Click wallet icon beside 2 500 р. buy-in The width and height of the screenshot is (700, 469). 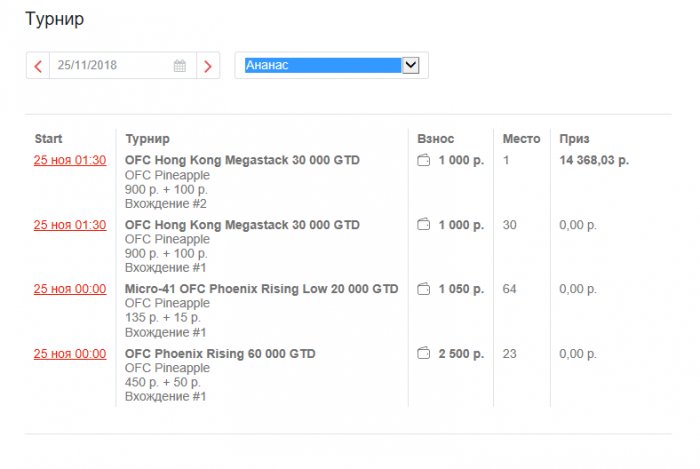pos(423,353)
